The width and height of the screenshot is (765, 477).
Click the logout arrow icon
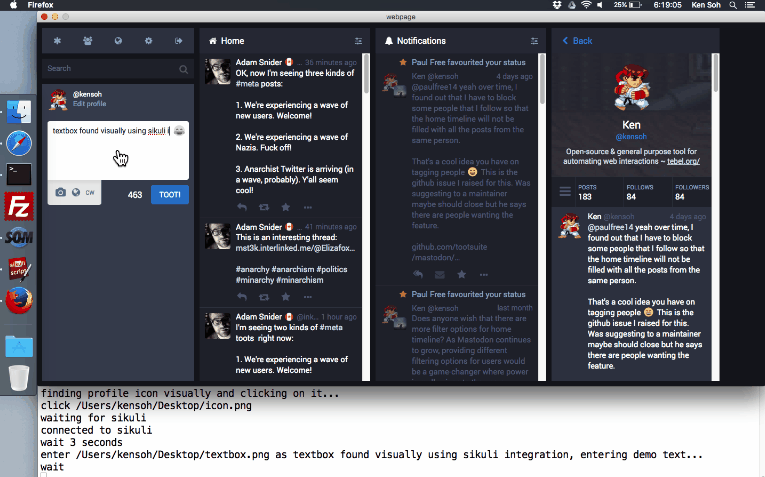[179, 41]
